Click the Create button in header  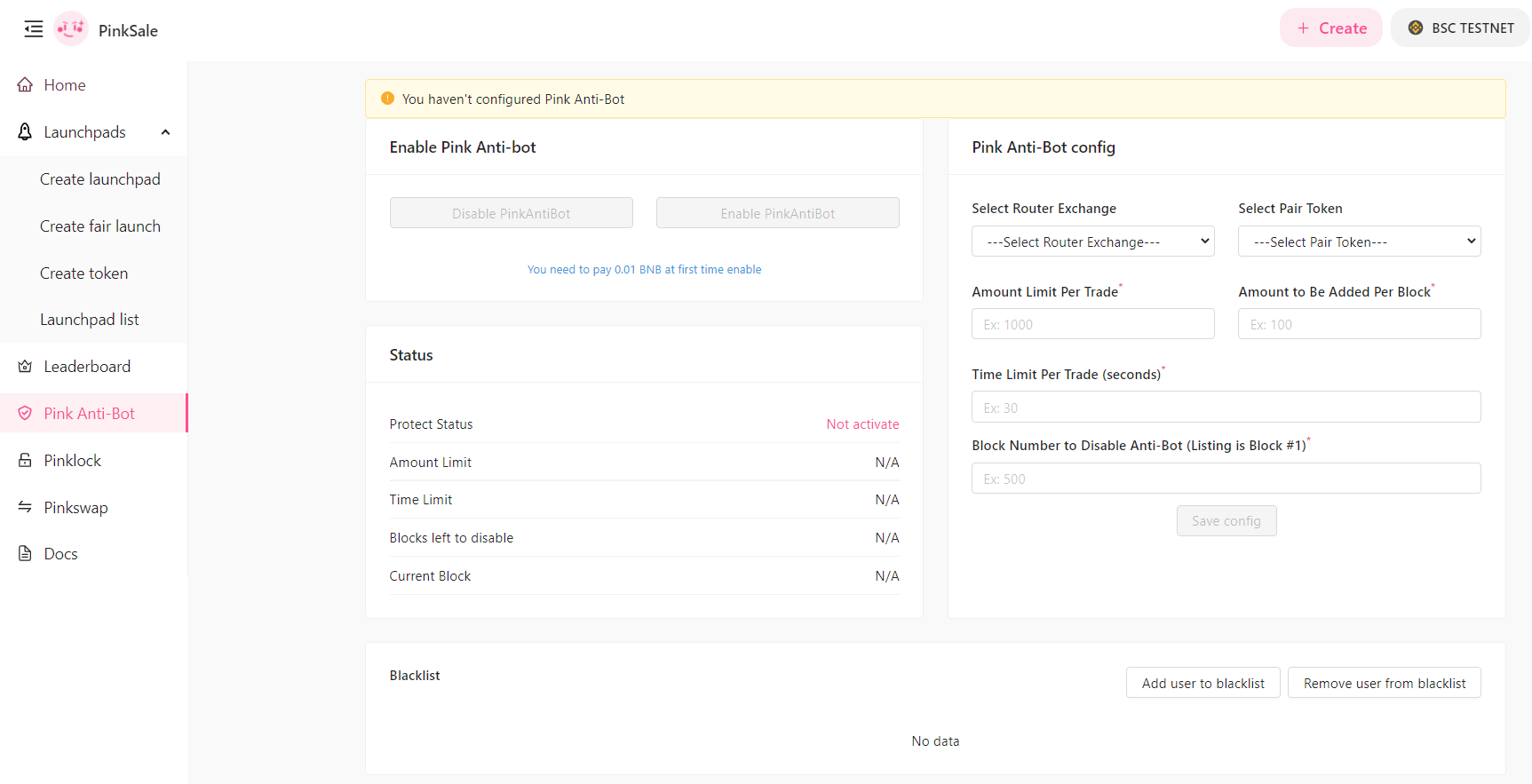(1330, 28)
